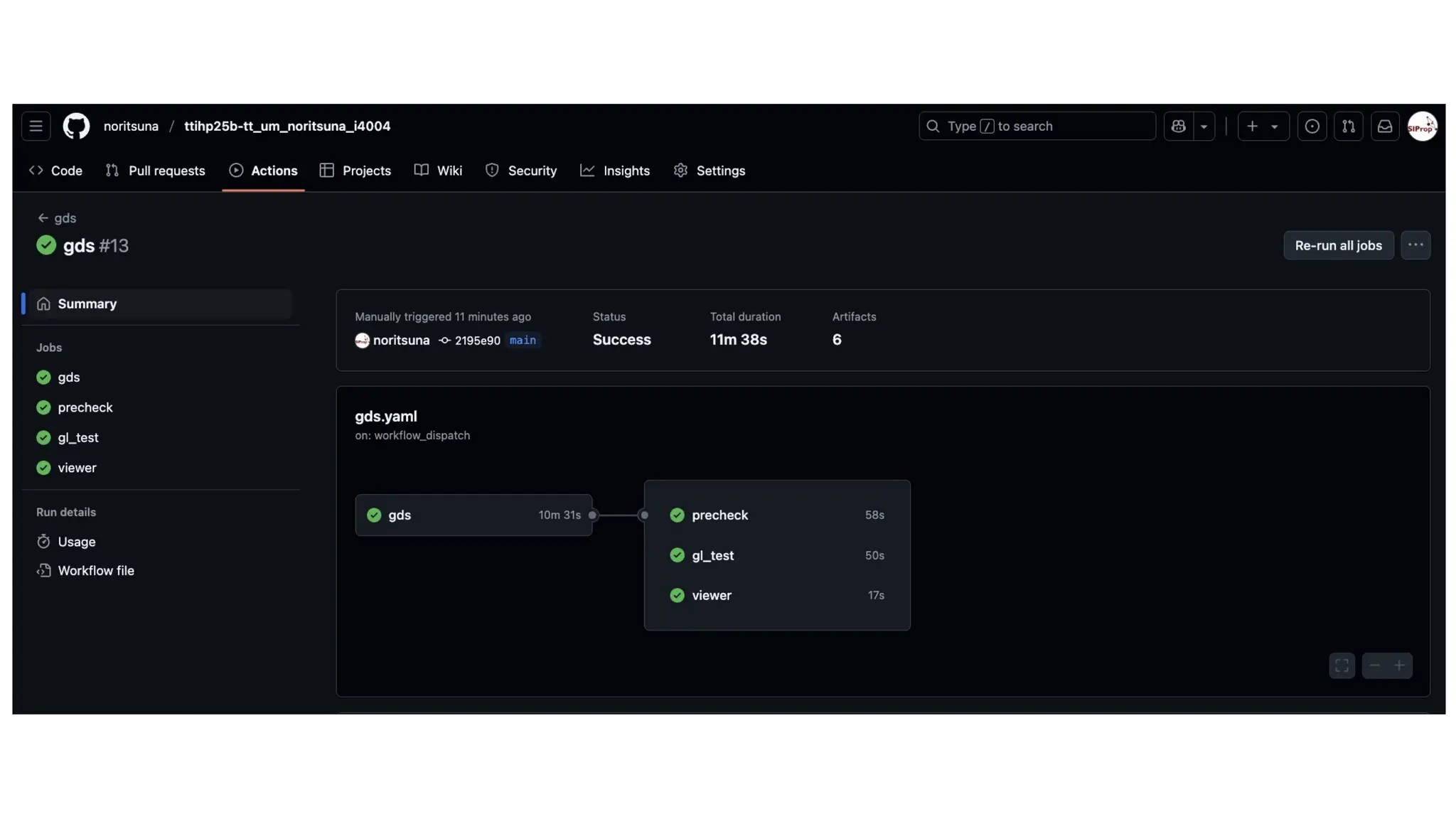Zoom in the workflow graph

1399,666
